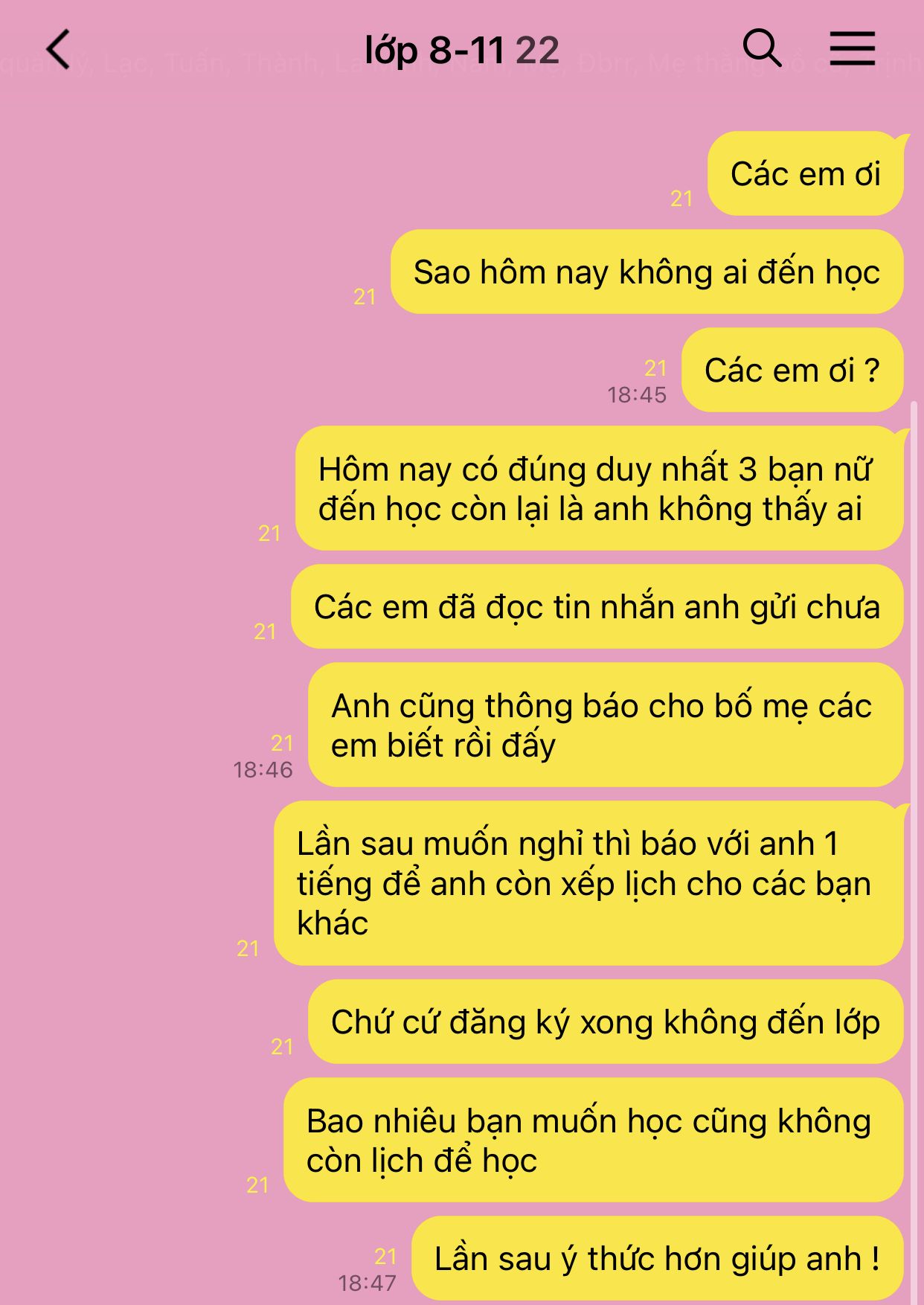Tap message about 3 bạn nữ đến học
The width and height of the screenshot is (924, 1305).
pyautogui.click(x=599, y=489)
